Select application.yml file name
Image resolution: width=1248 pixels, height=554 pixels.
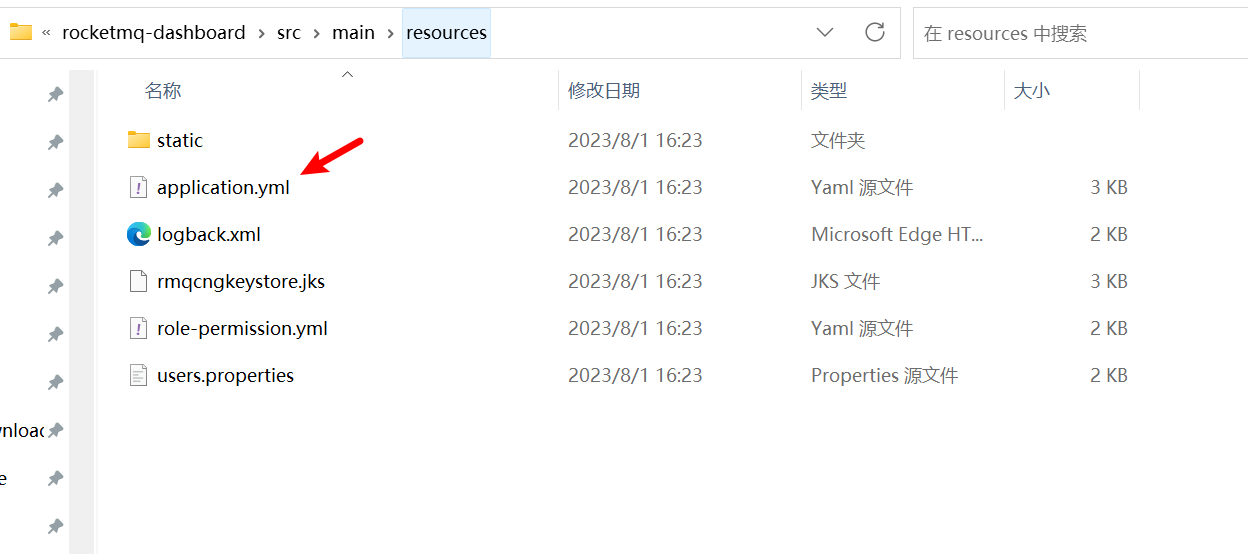223,187
